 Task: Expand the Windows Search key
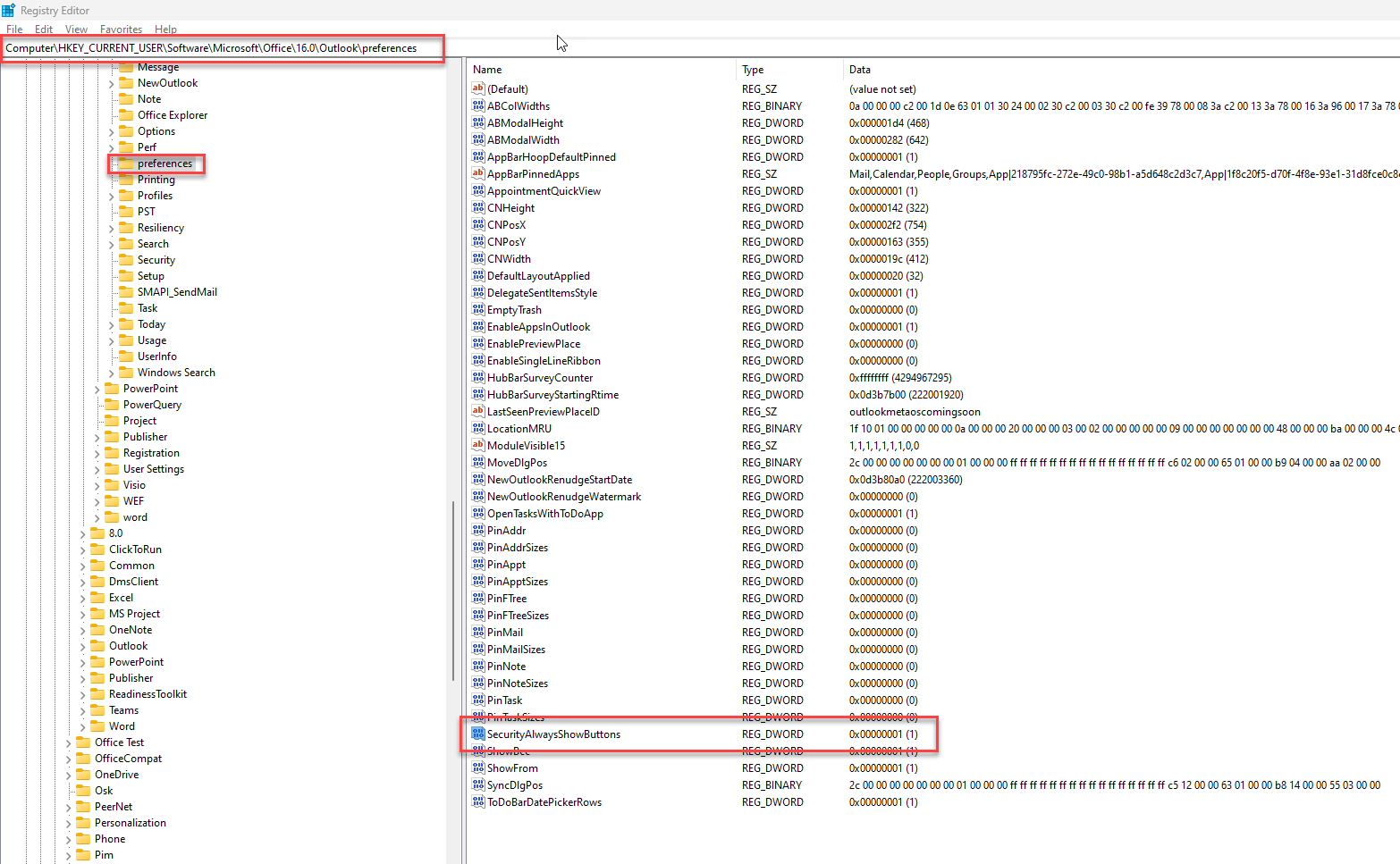109,372
